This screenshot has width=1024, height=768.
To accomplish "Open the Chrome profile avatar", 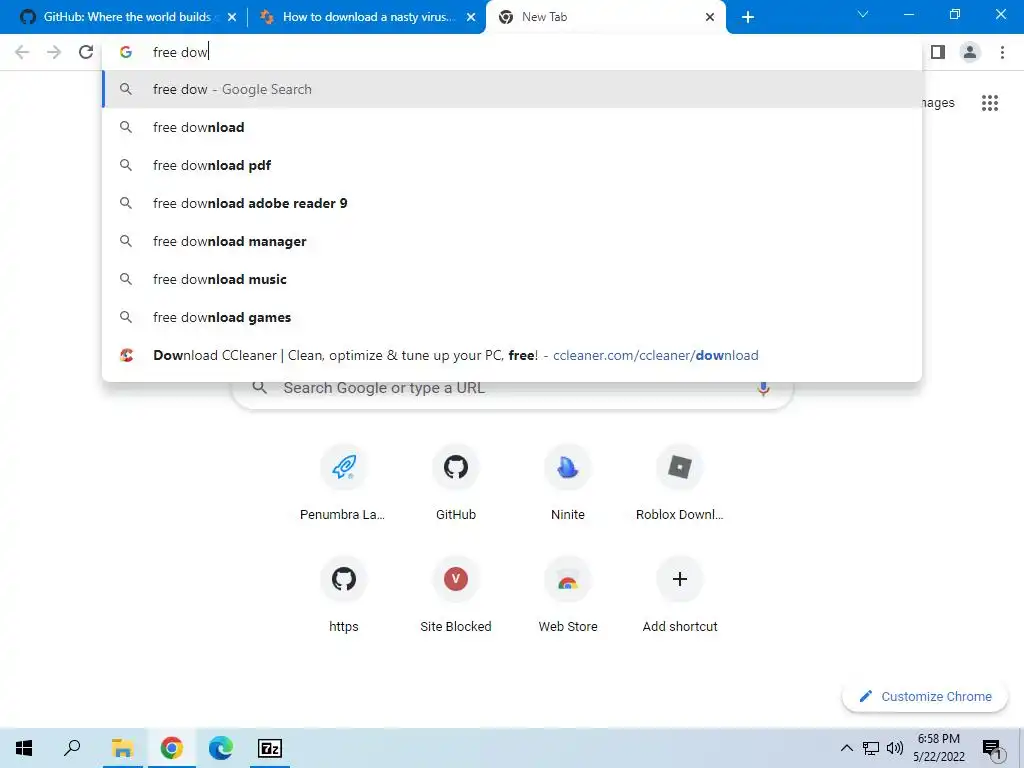I will coord(970,52).
